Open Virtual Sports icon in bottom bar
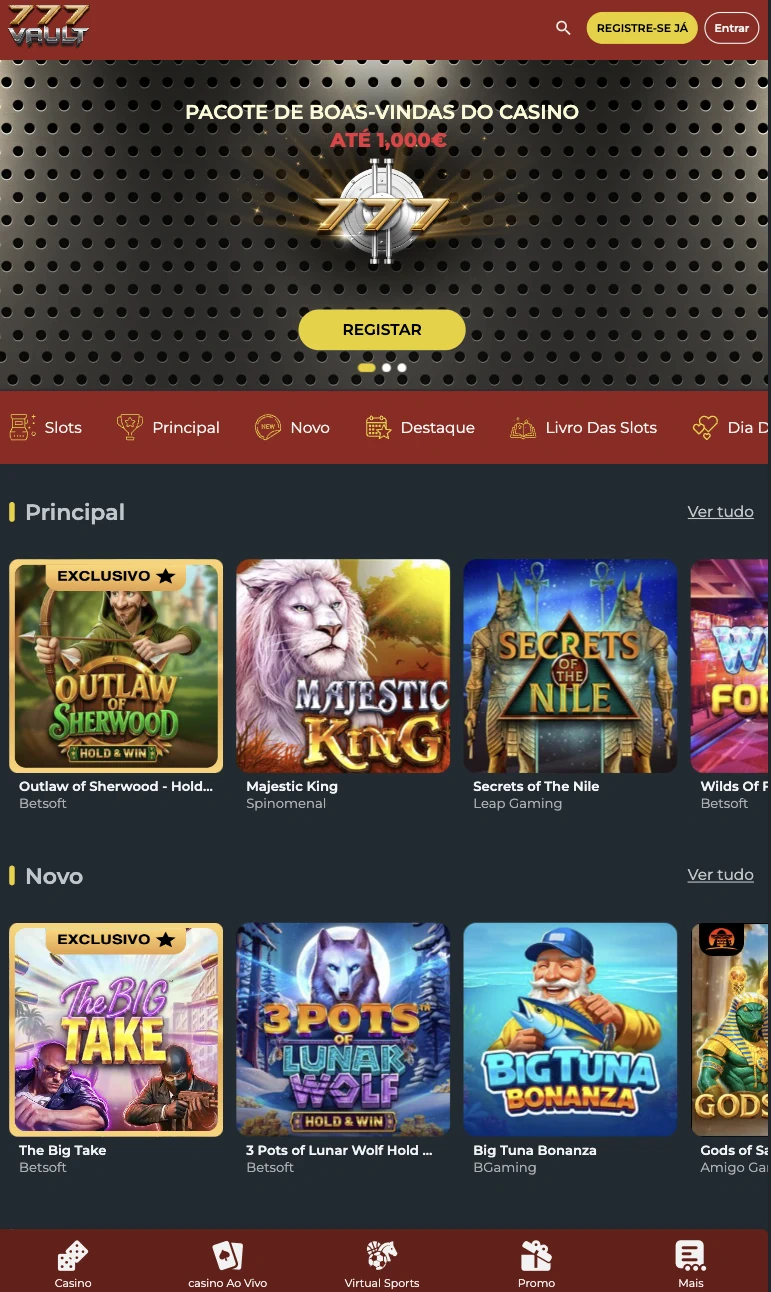The height and width of the screenshot is (1292, 771). 382,1256
